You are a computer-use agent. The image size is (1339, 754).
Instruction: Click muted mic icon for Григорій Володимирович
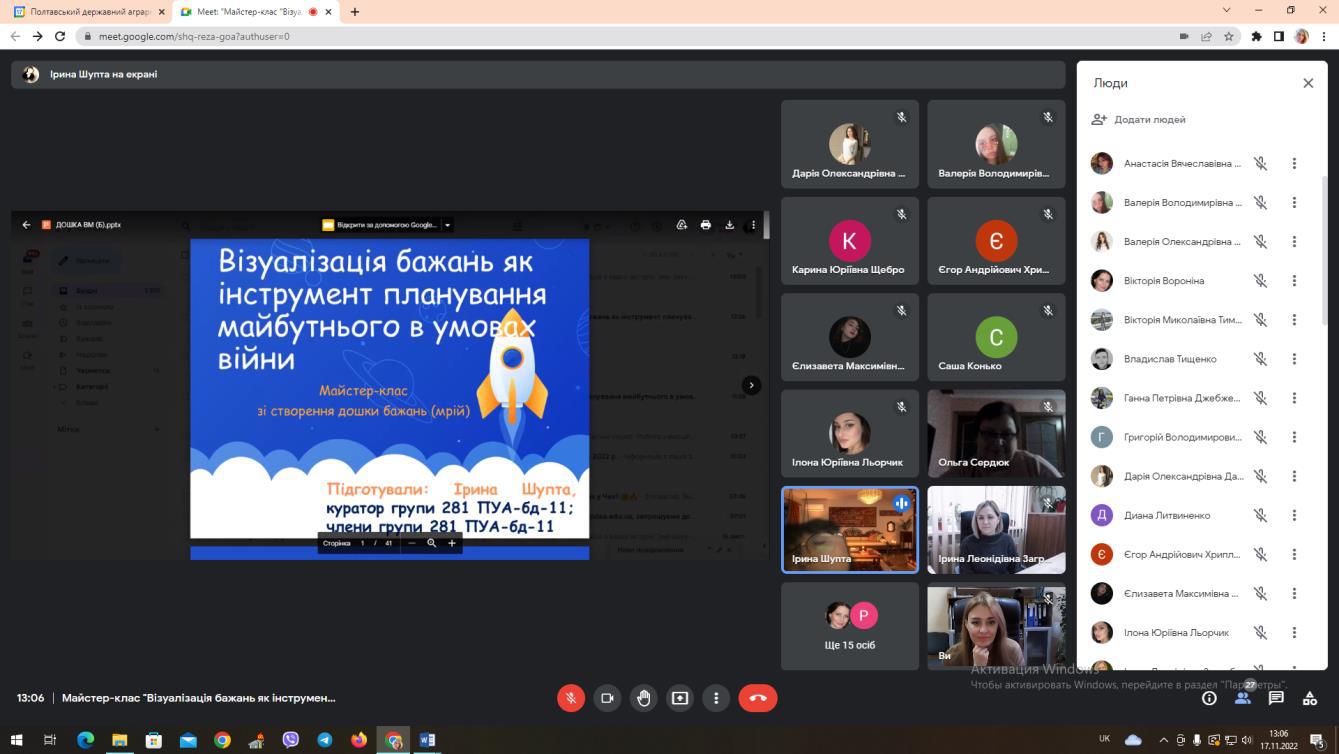[x=1261, y=437]
